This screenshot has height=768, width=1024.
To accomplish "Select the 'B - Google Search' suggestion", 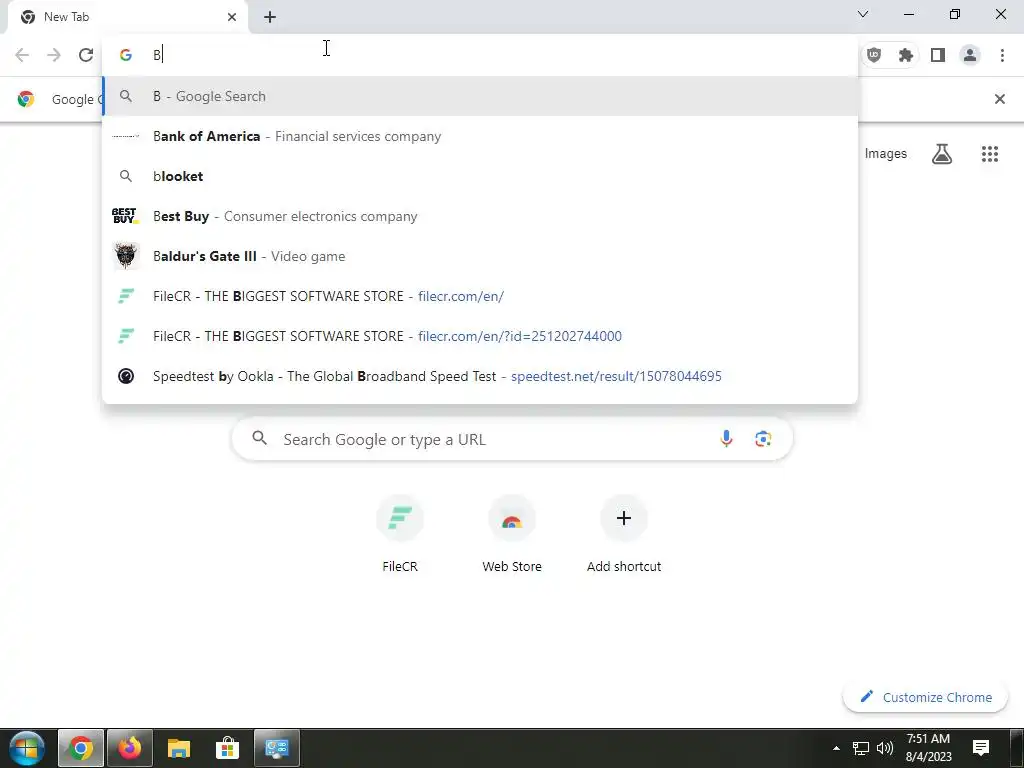I will pos(481,97).
